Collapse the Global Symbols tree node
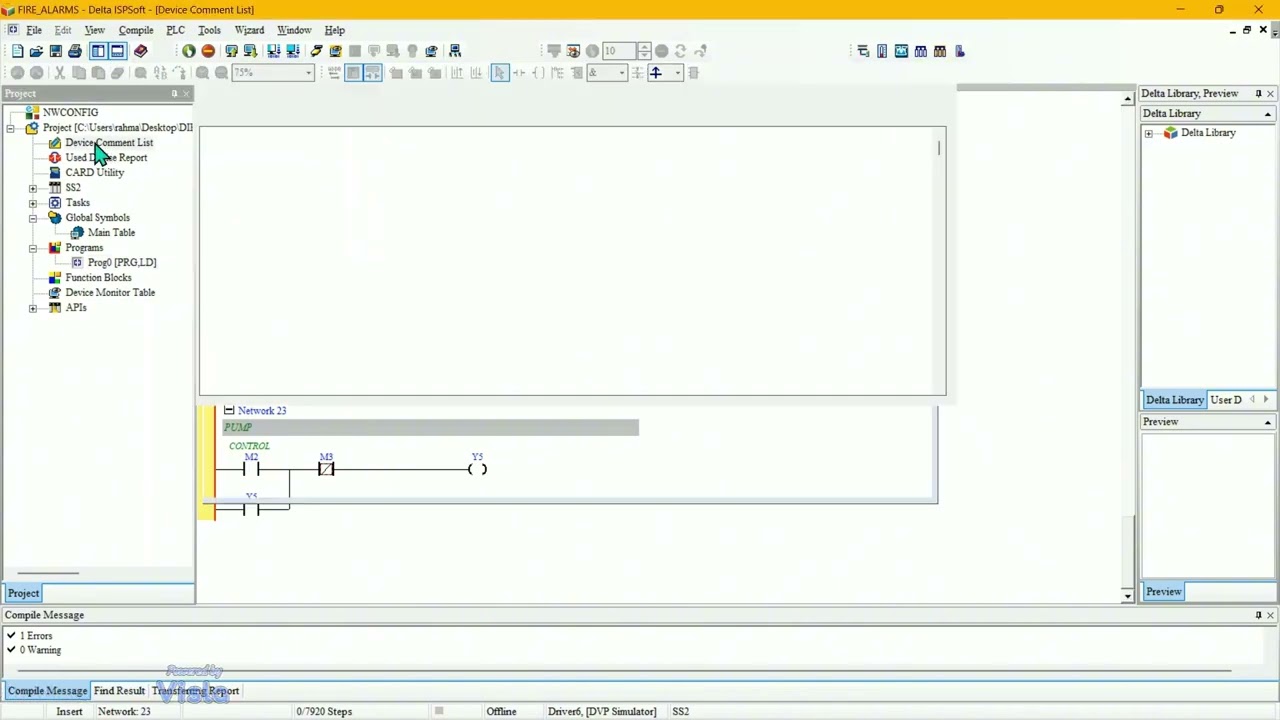The image size is (1280, 720). pyautogui.click(x=33, y=218)
